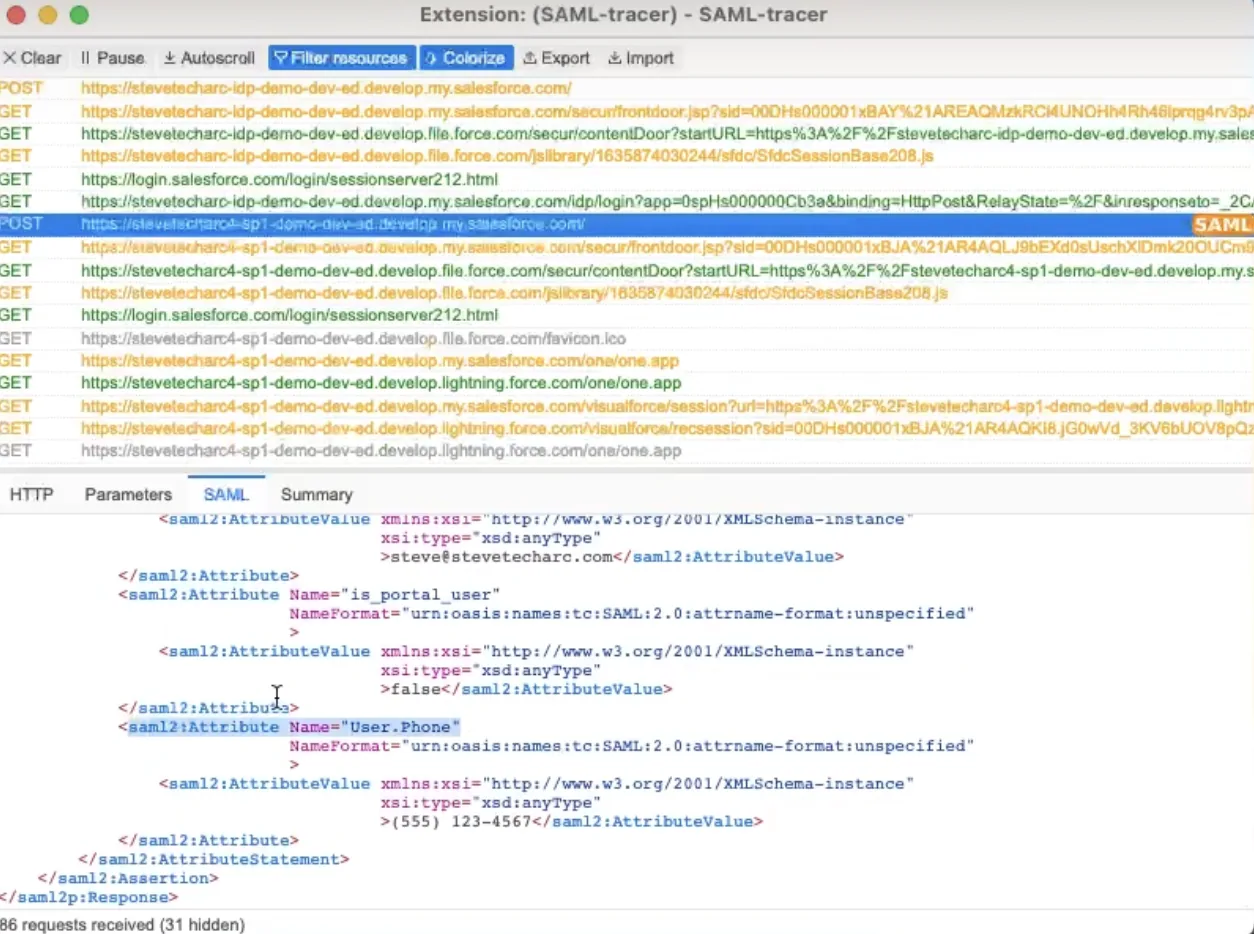
Task: Select the highlighted POST sp1-demo request with SAML badge
Action: [x=627, y=224]
